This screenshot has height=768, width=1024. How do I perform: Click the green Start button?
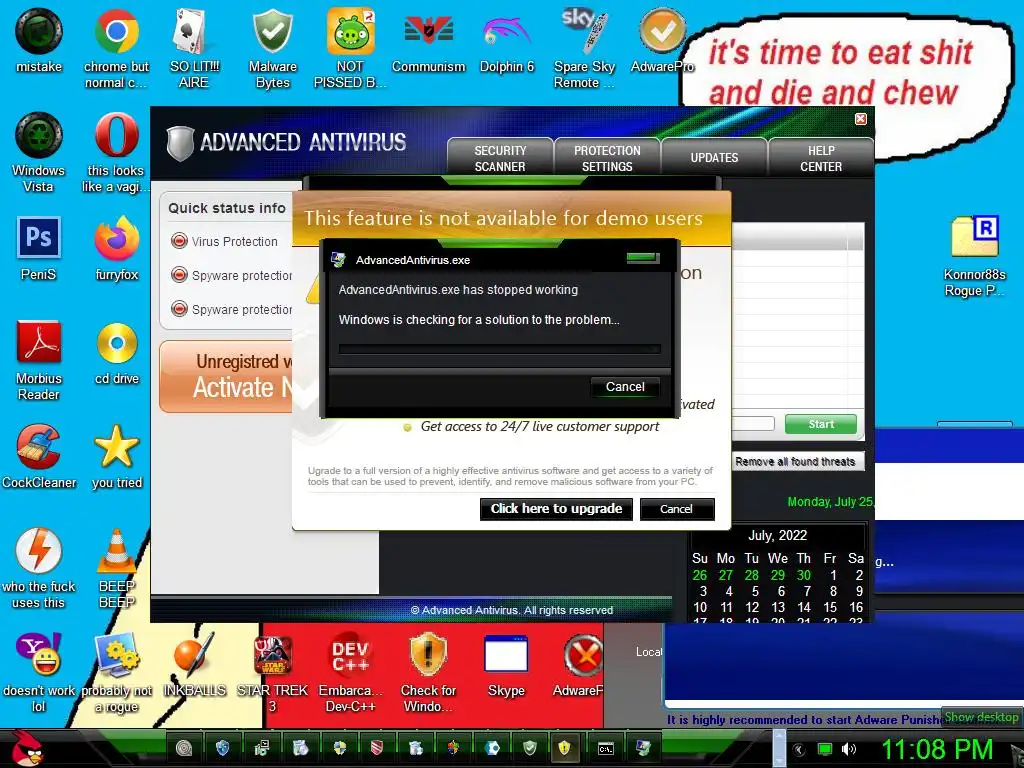coord(821,424)
